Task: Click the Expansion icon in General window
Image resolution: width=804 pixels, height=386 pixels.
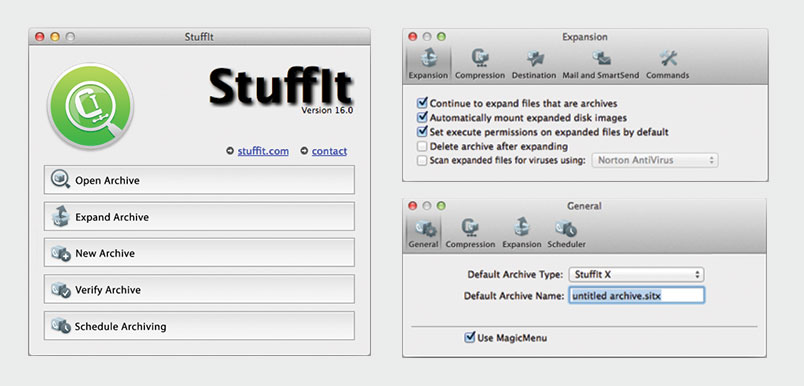Action: pyautogui.click(x=521, y=234)
